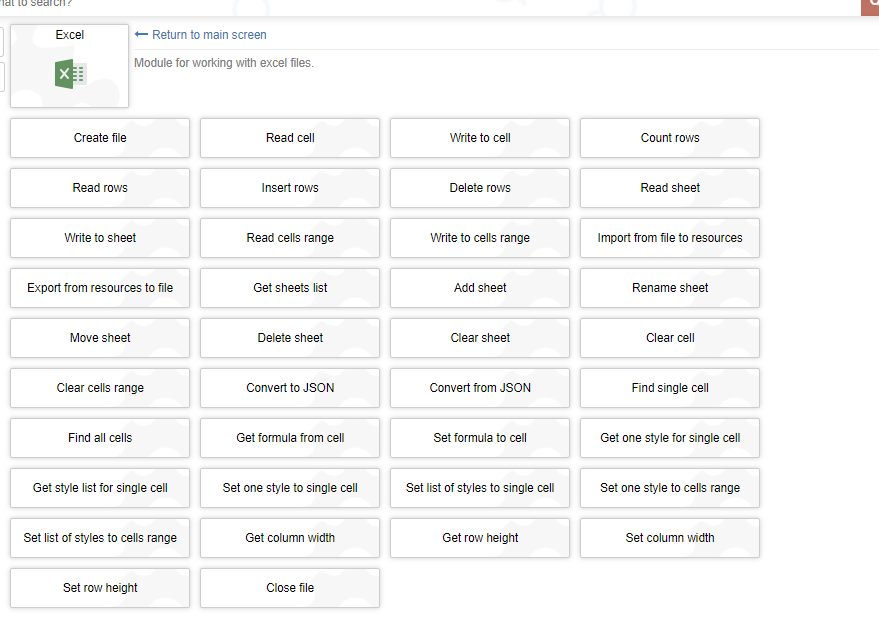Viewport: 879px width, 621px height.
Task: Click the green Excel module icon
Action: [70, 74]
